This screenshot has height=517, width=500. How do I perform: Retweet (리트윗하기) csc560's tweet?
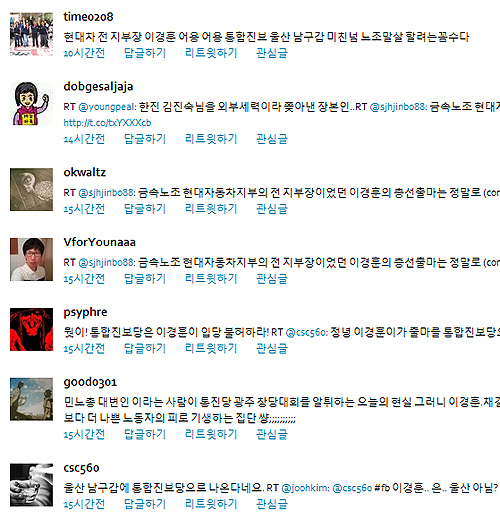[211, 504]
